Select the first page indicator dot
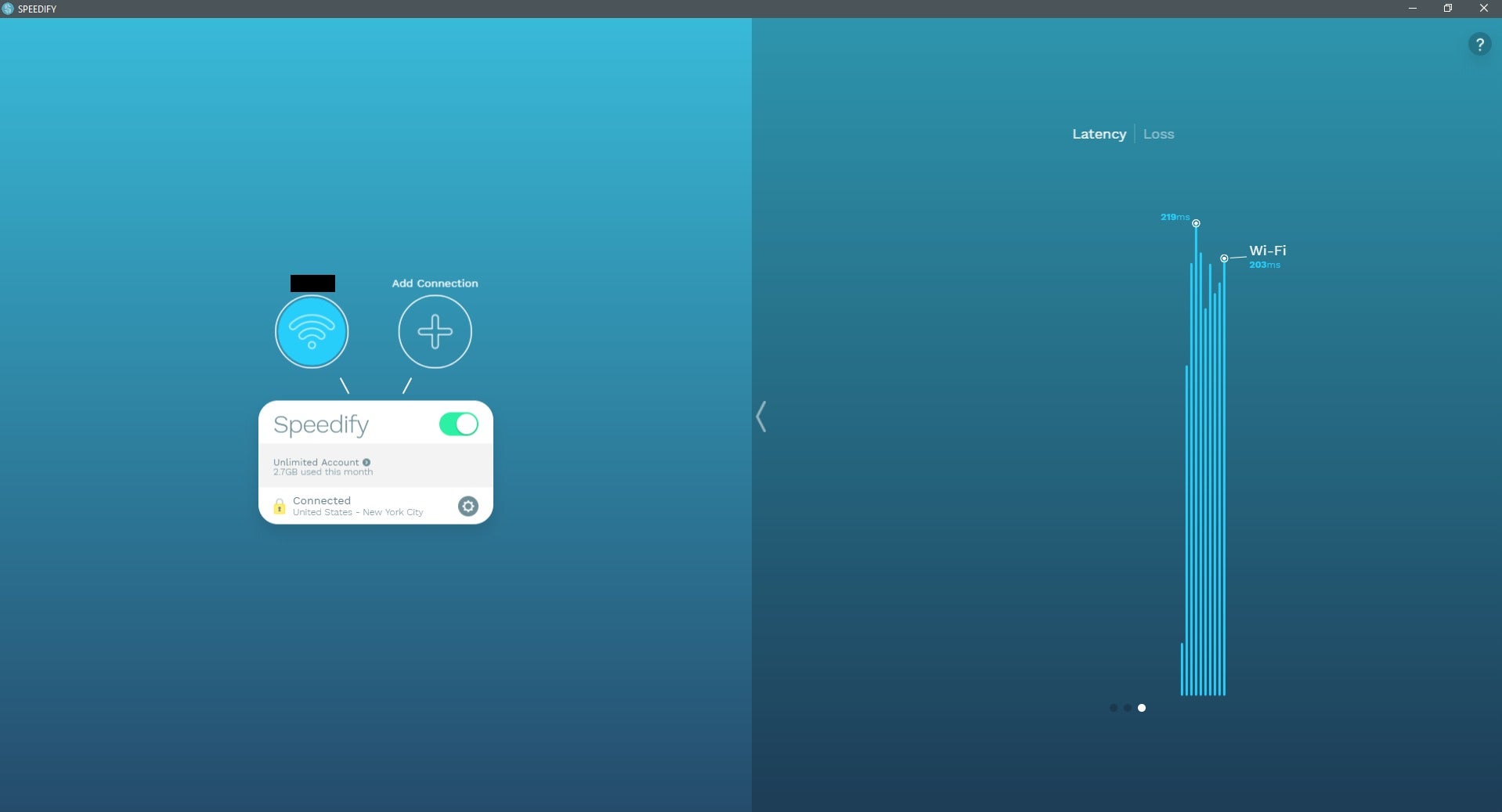 1113,708
